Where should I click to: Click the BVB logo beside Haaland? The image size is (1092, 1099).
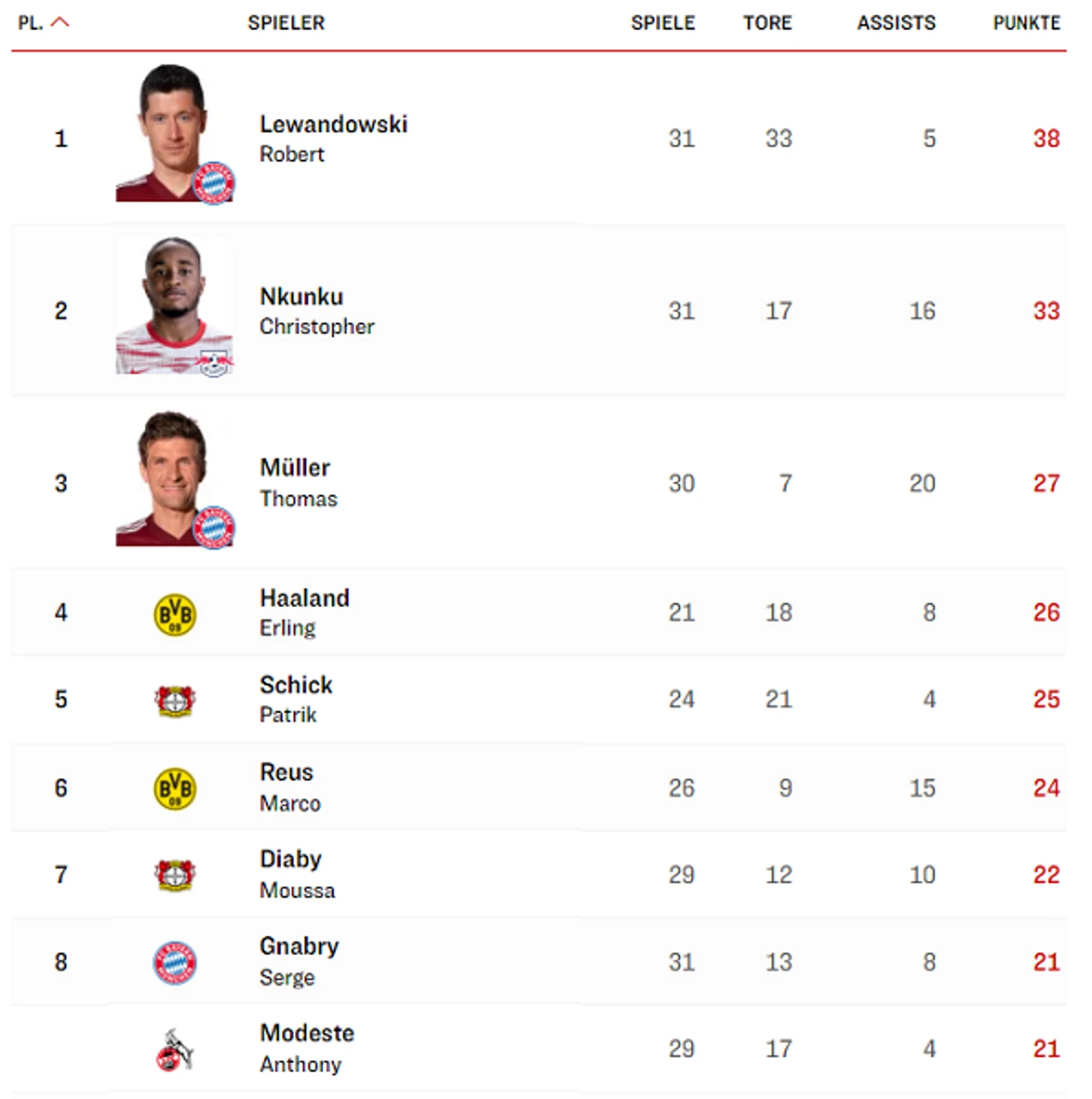[174, 615]
